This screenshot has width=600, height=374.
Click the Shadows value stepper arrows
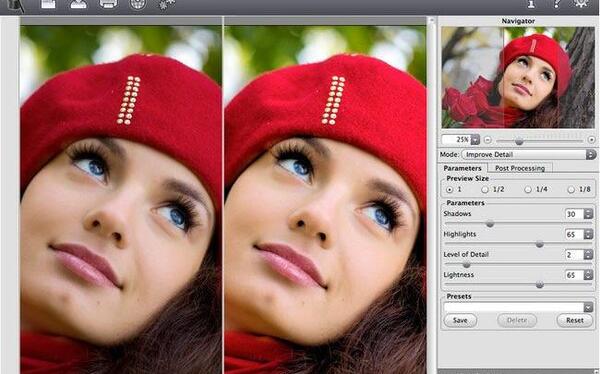tap(588, 214)
